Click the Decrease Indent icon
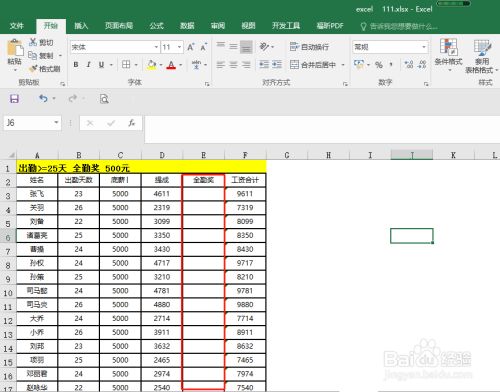 click(x=264, y=65)
